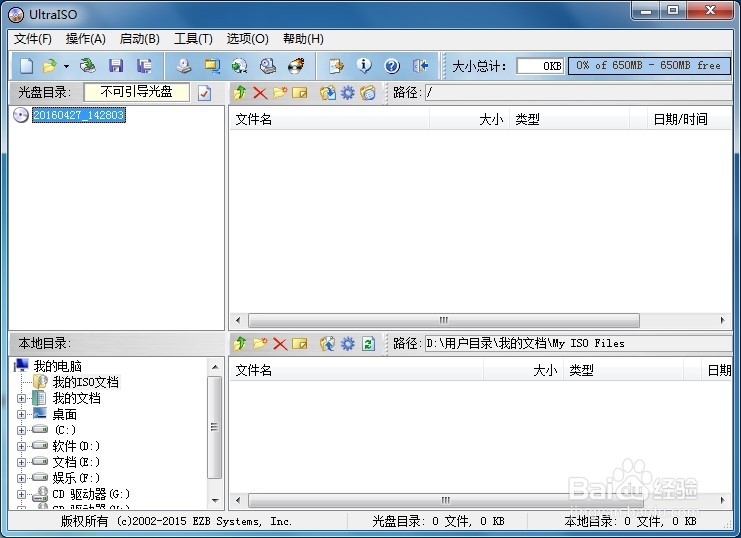Click the Help question mark icon
Image resolution: width=741 pixels, height=538 pixels.
(x=392, y=66)
